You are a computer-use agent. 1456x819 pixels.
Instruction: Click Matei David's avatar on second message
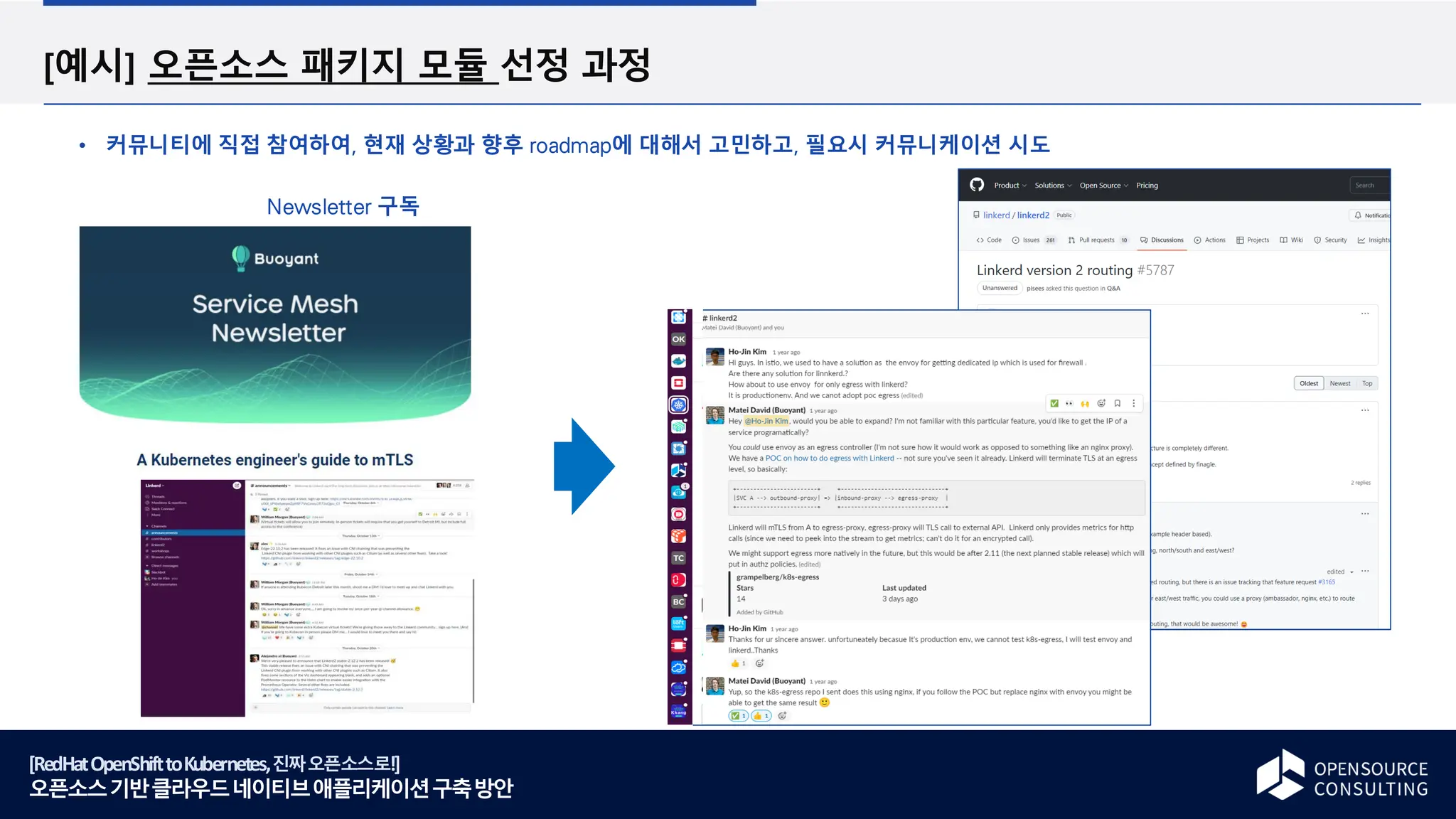715,415
